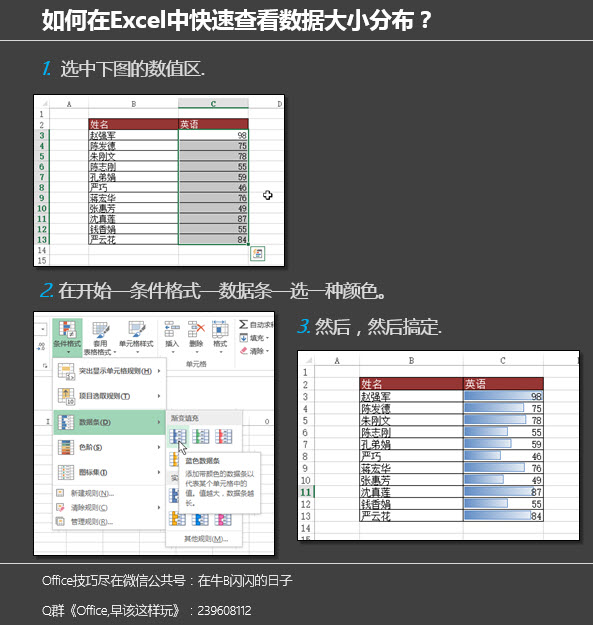Click the data bar cell 84 in the result sheet
The image size is (593, 625).
tap(503, 516)
